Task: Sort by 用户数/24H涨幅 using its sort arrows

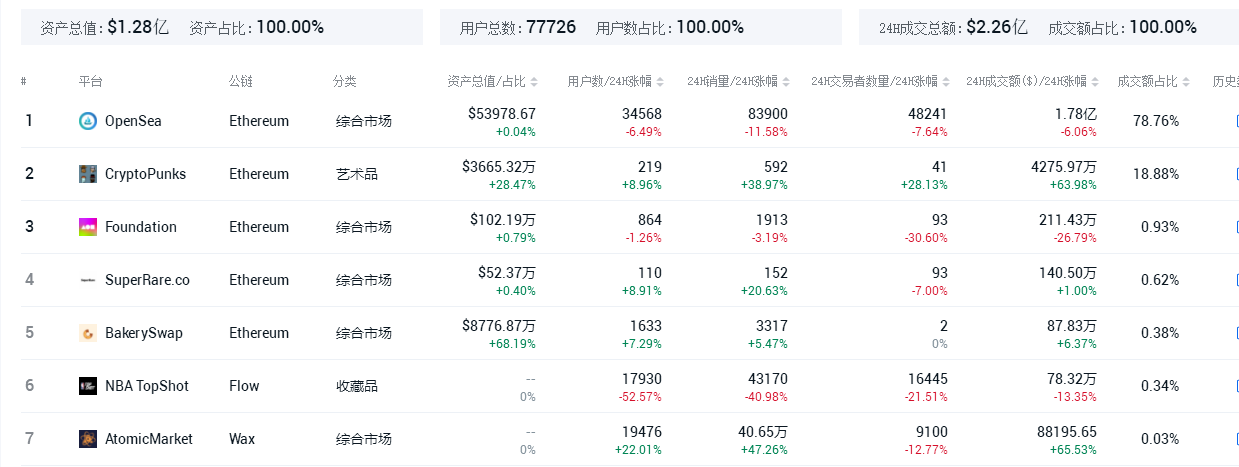Action: pos(660,81)
